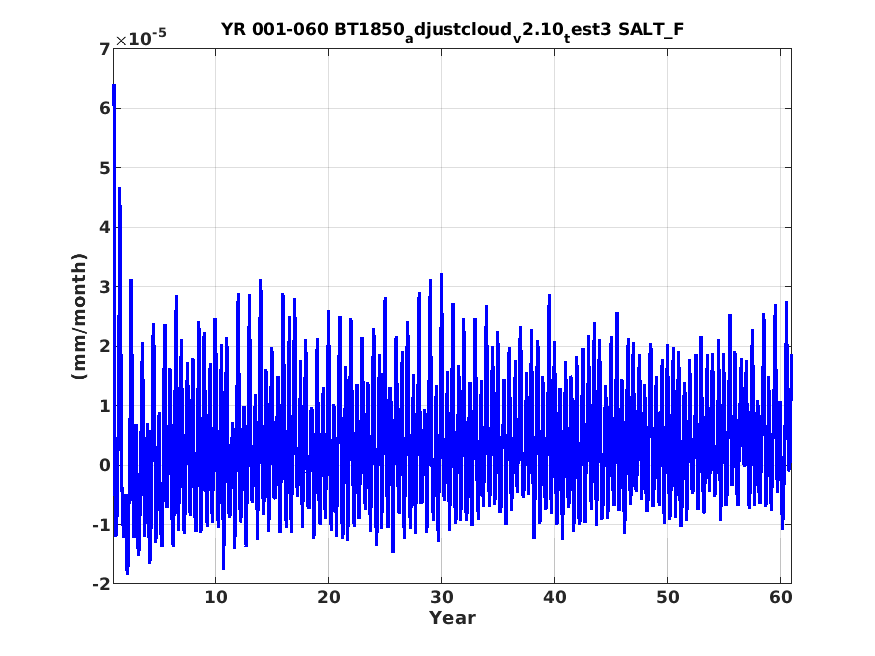Image resolution: width=875 pixels, height=656 pixels.
Task: Click the ×10^-5 exponent label
Action: [141, 38]
